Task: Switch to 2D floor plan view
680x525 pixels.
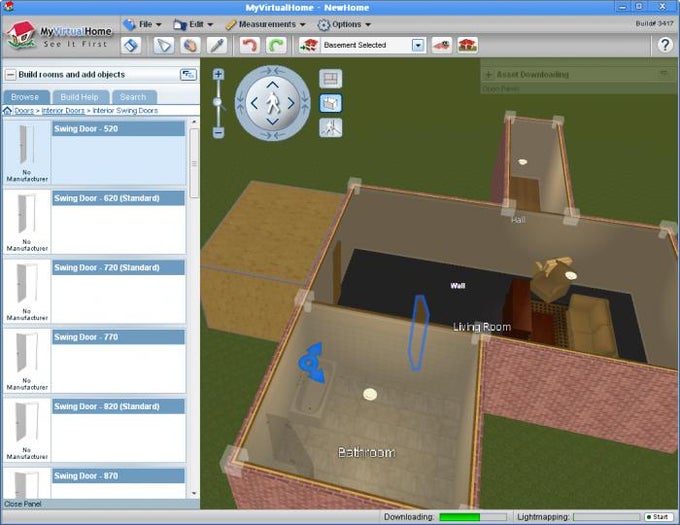Action: point(330,79)
